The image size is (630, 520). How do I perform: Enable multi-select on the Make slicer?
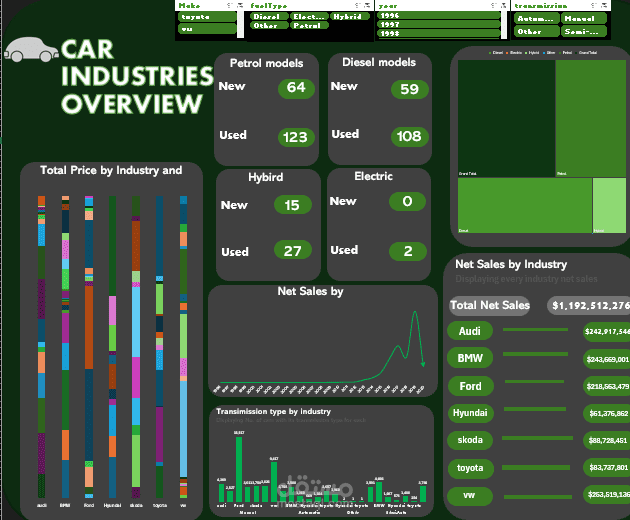coord(230,5)
